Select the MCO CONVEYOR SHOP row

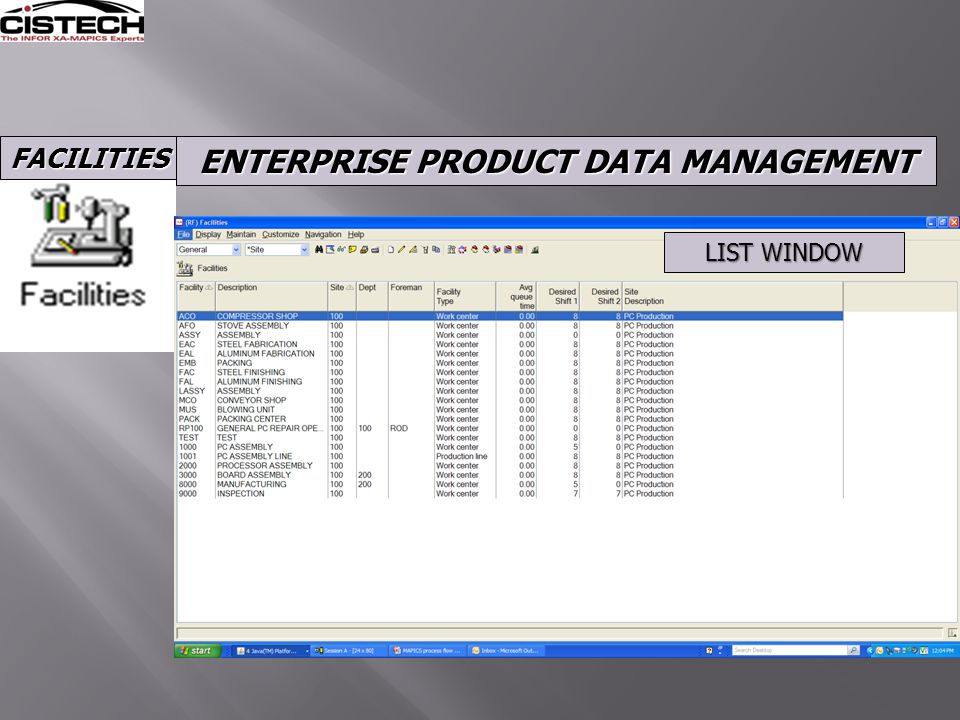click(510, 400)
